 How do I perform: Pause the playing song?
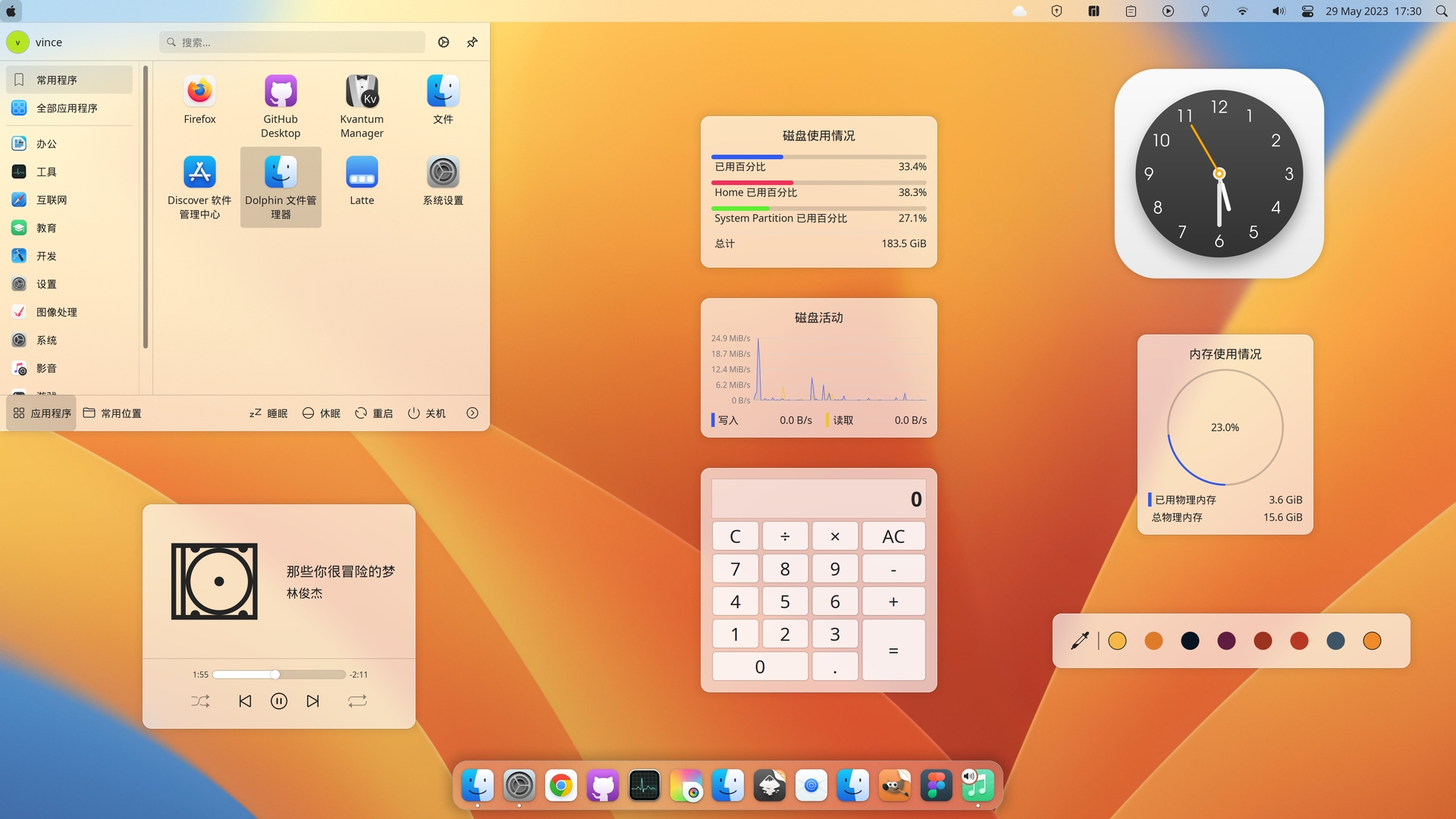(279, 701)
